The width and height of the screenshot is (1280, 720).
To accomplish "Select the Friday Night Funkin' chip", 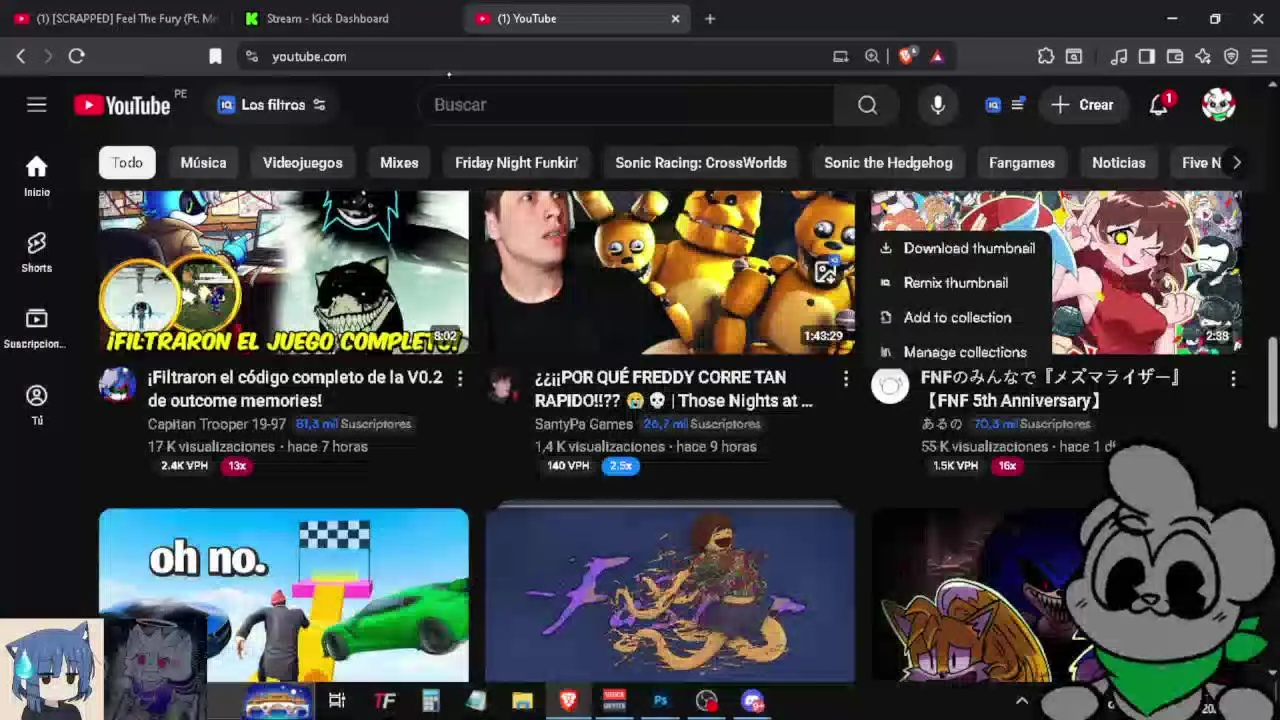I will click(516, 162).
